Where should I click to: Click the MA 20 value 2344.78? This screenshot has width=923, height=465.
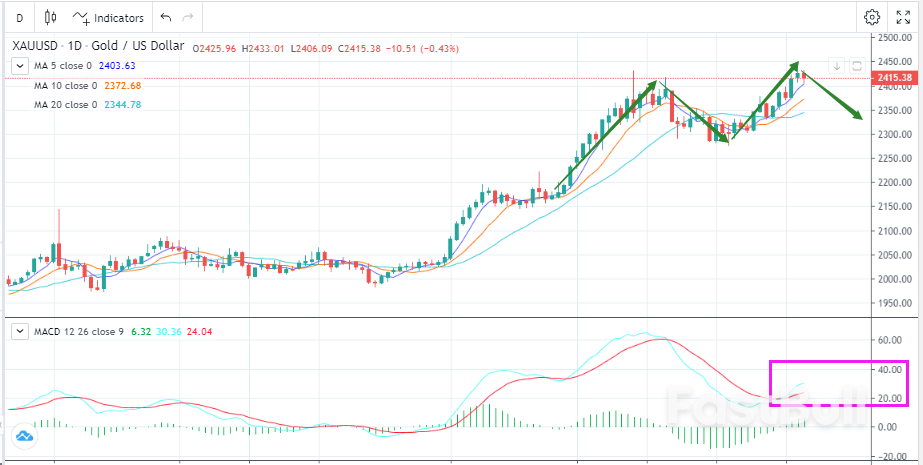122,105
